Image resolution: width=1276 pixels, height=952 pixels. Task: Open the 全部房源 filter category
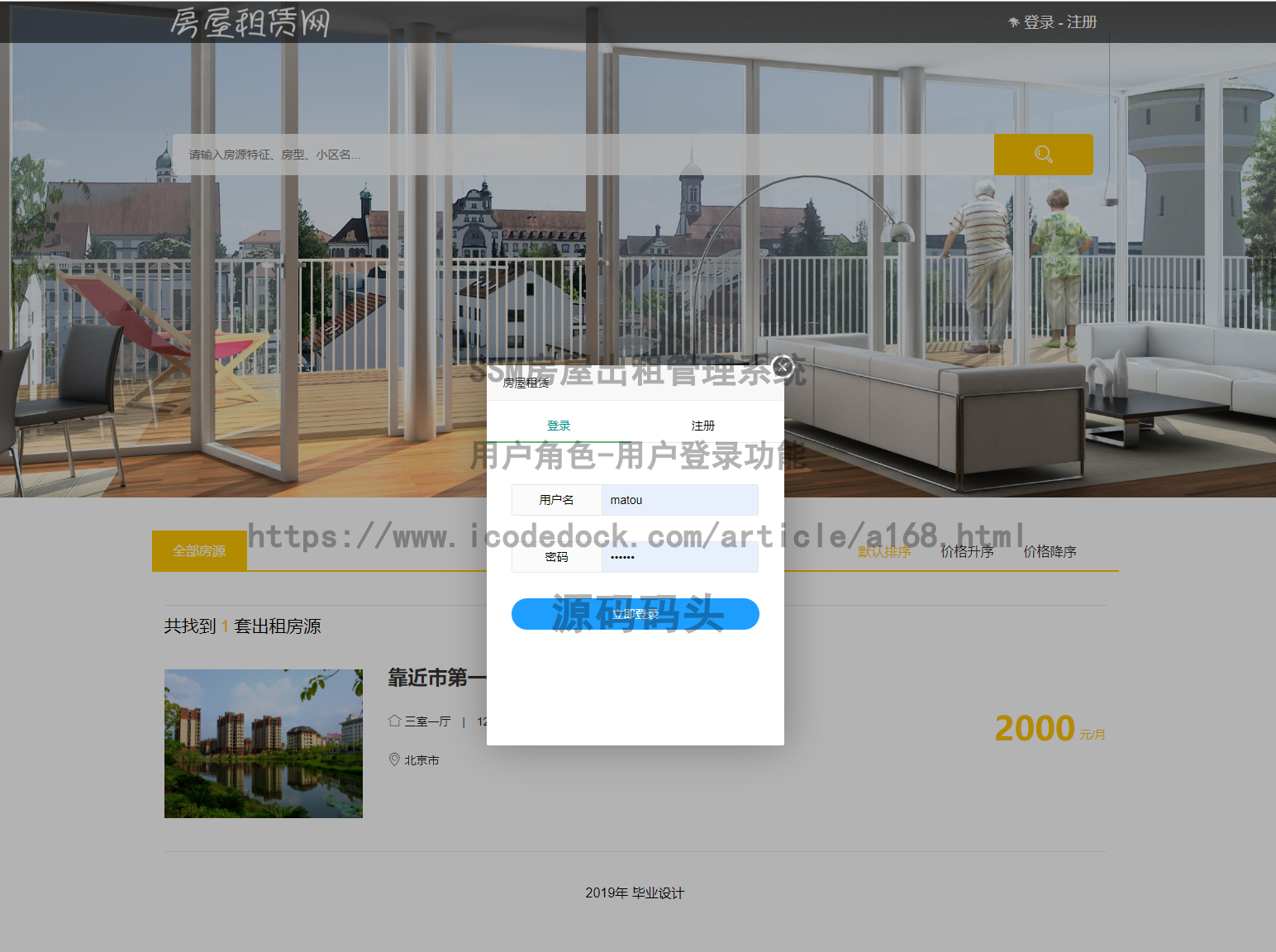tap(199, 550)
